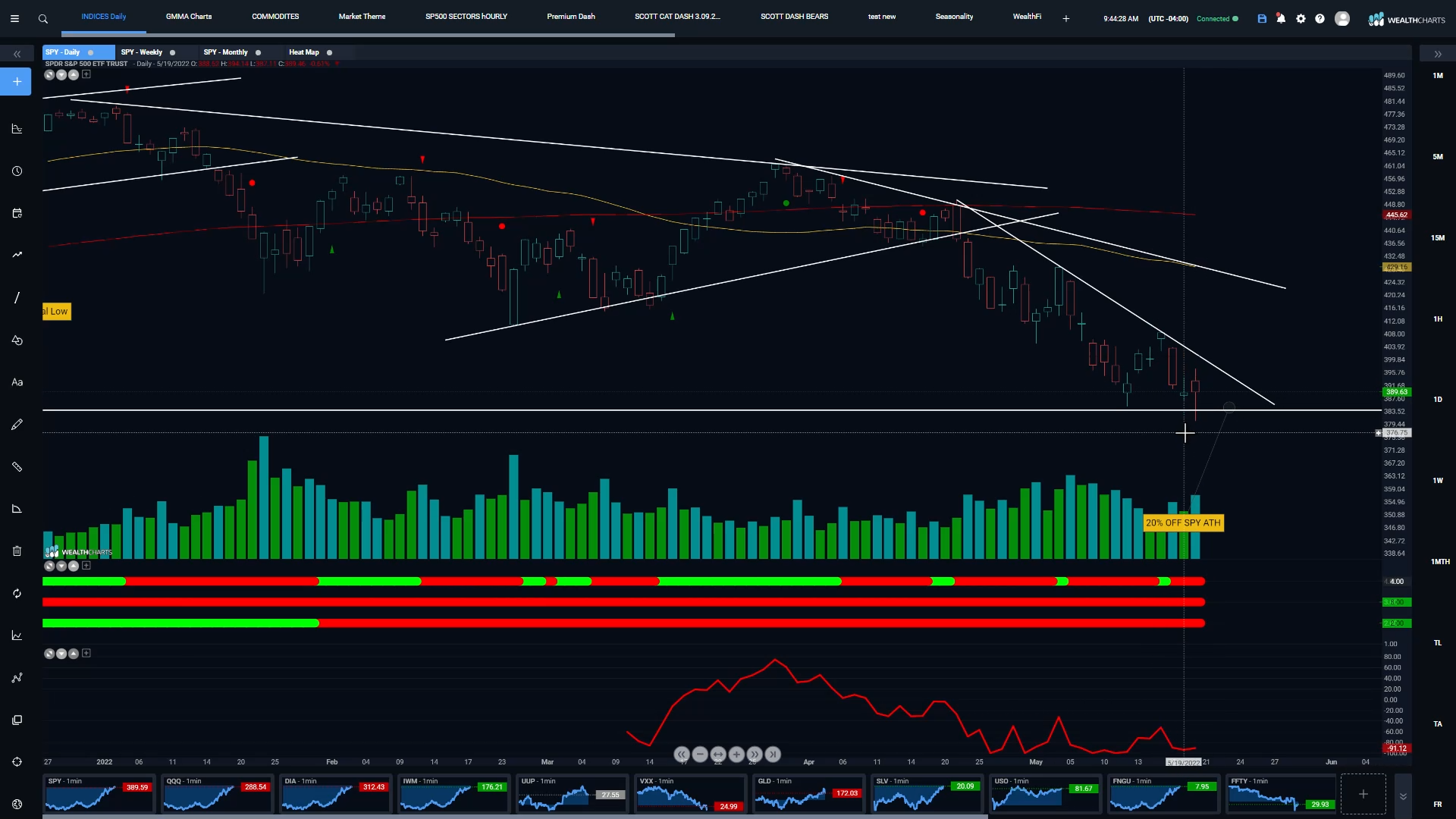Image resolution: width=1456 pixels, height=819 pixels.
Task: Select the Aa text annotation tool
Action: click(x=17, y=382)
